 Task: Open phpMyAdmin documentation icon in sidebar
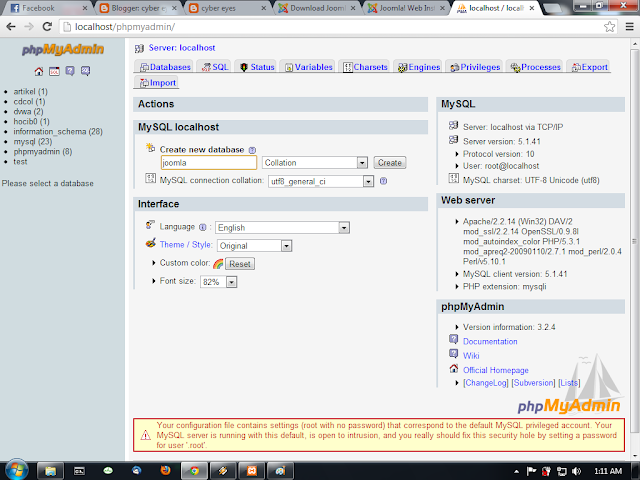click(70, 71)
